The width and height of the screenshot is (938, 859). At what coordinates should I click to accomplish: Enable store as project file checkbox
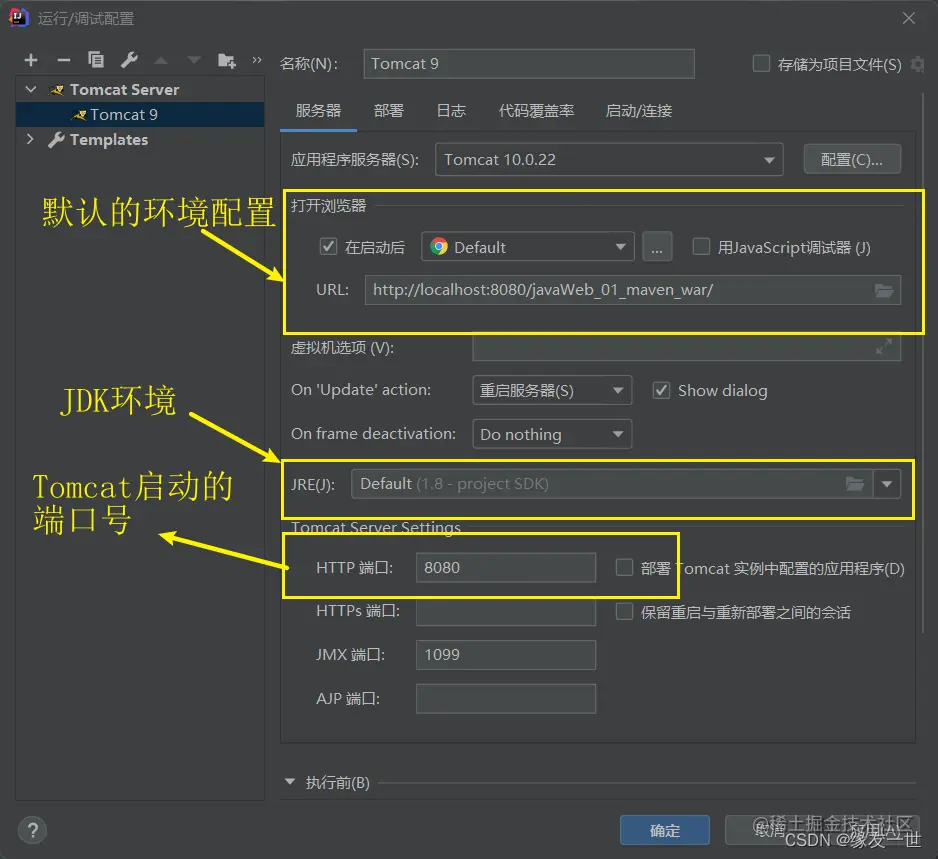click(761, 63)
